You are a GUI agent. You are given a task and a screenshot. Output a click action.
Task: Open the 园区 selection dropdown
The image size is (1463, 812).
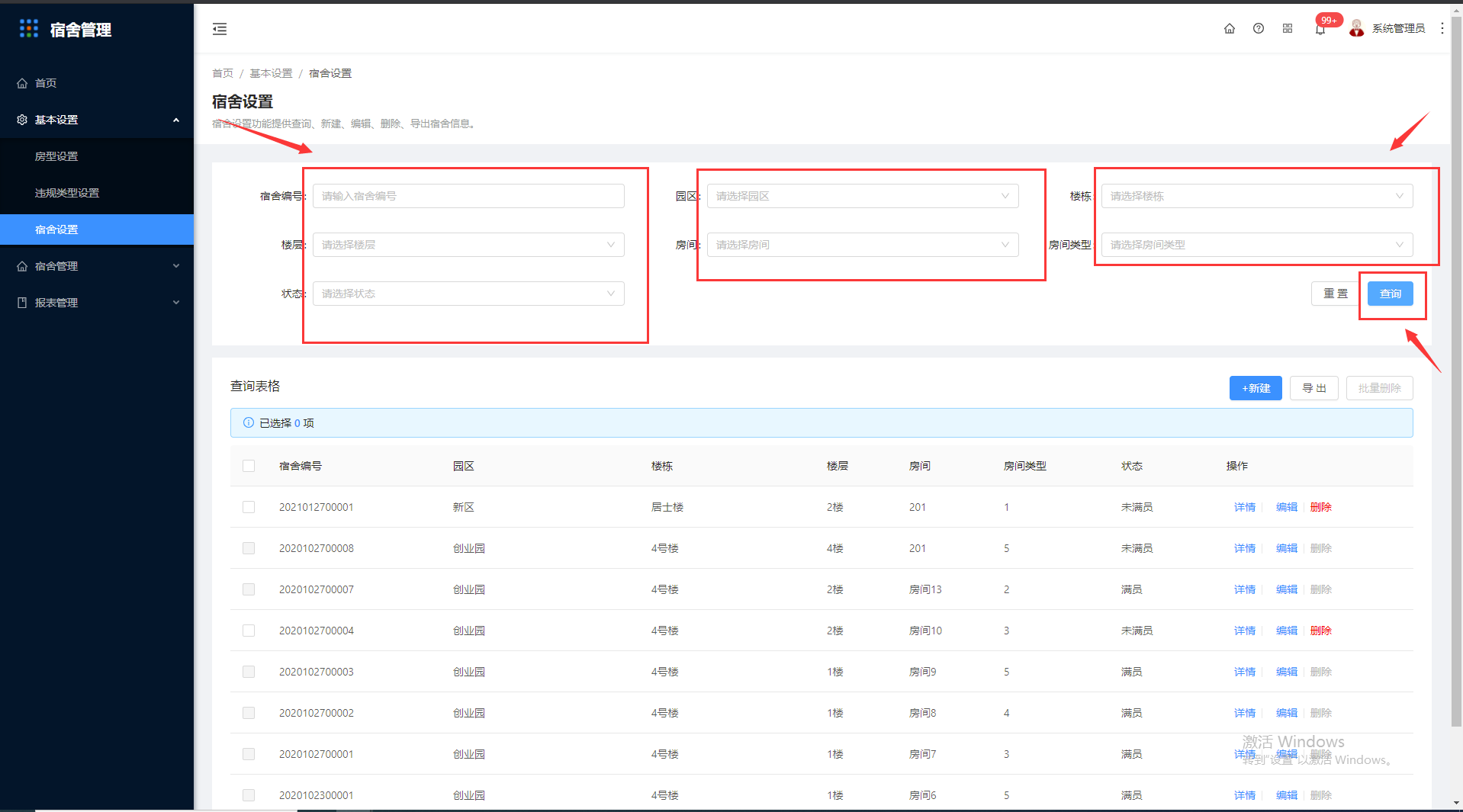863,196
